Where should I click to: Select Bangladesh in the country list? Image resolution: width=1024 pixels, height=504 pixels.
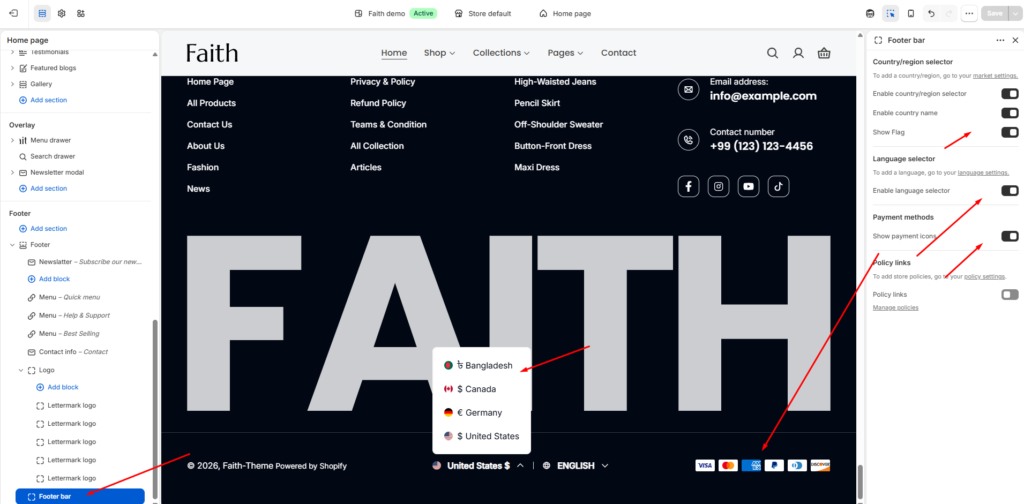(481, 366)
